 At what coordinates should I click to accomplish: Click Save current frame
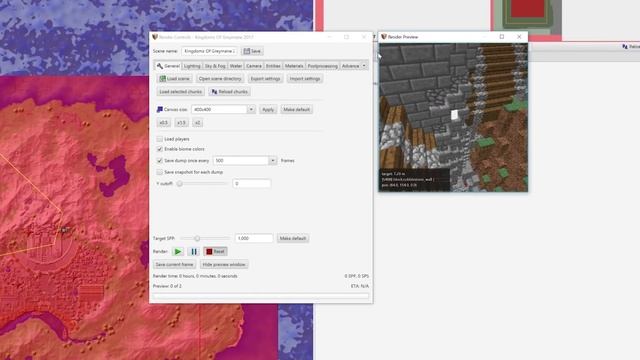(x=174, y=264)
